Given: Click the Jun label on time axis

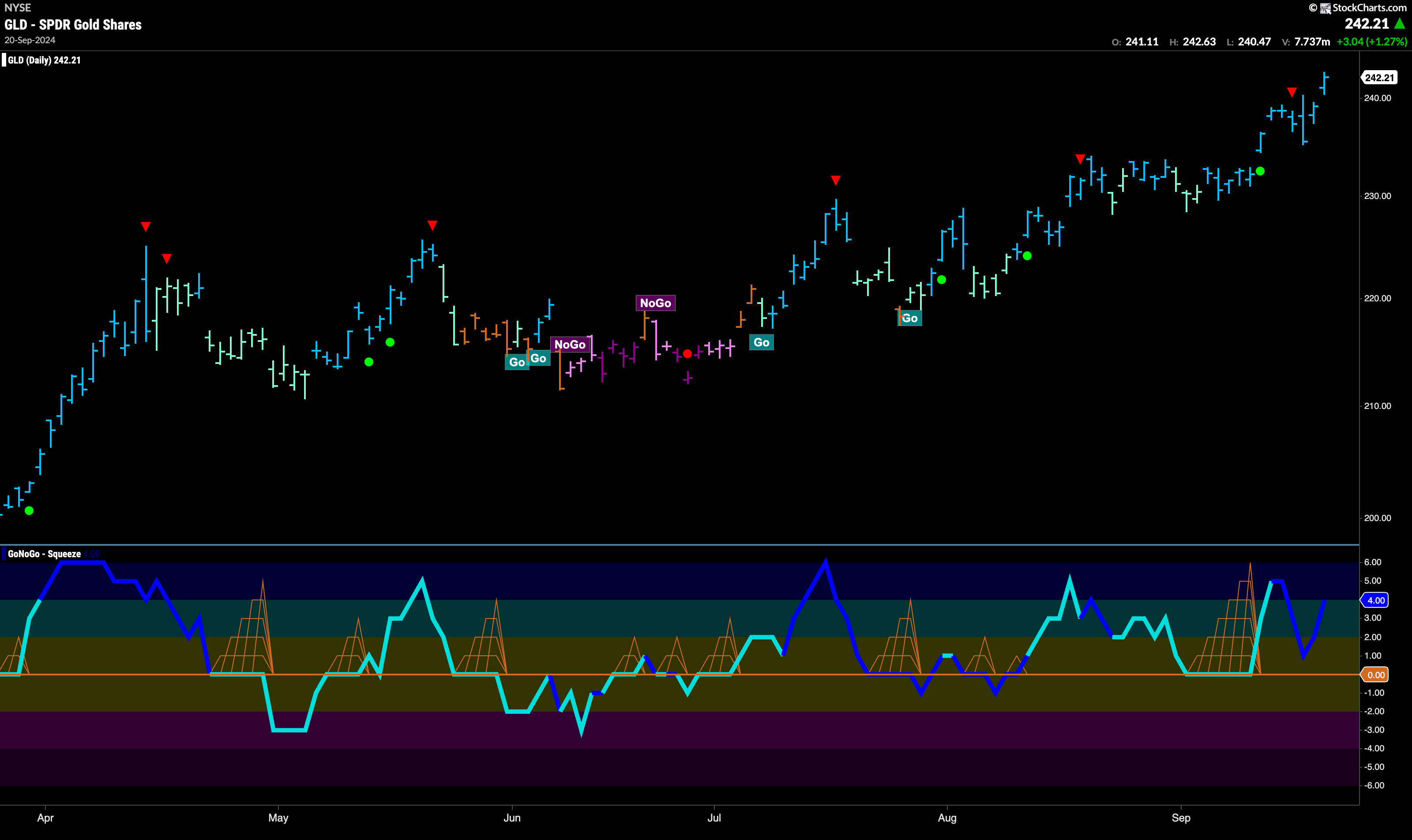Looking at the screenshot, I should [x=512, y=818].
